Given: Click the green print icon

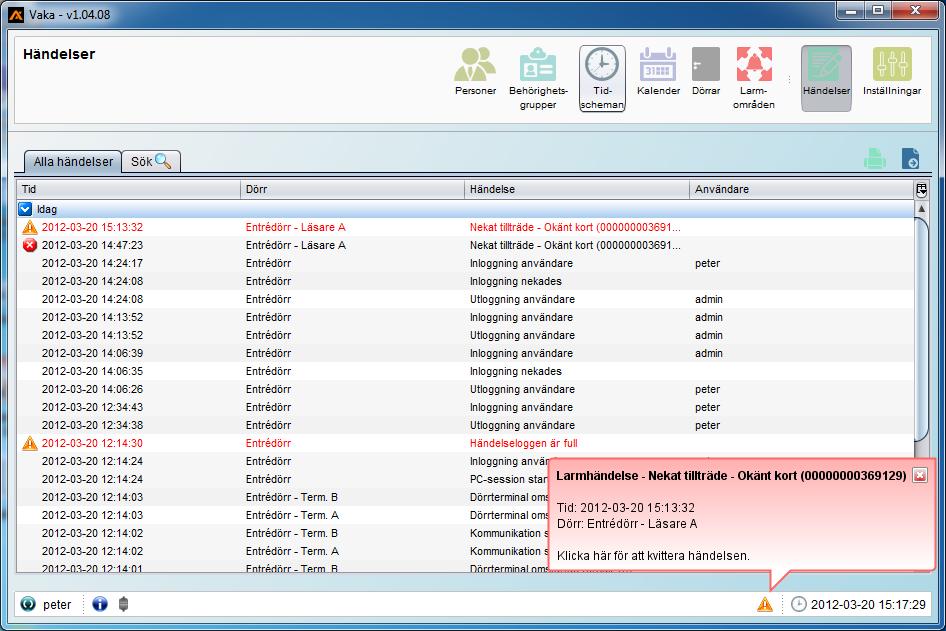Looking at the screenshot, I should tap(875, 159).
